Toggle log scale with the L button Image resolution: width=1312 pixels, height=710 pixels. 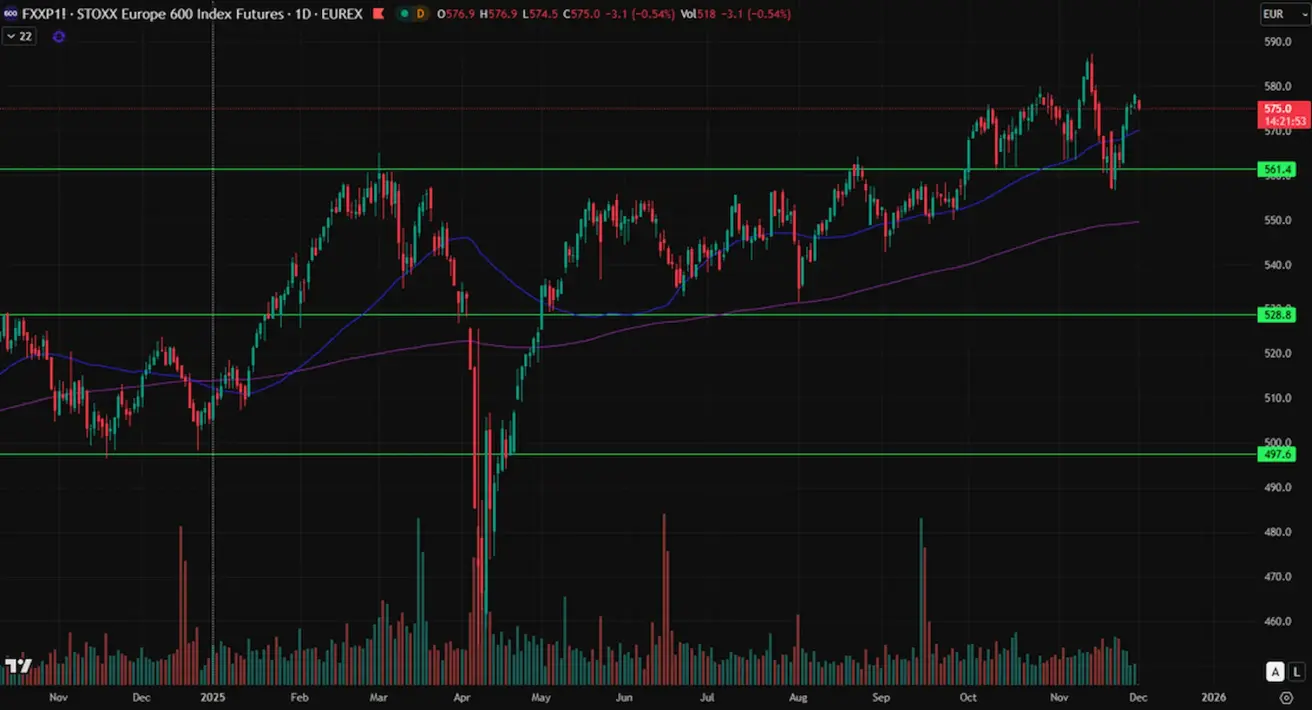click(x=1296, y=671)
